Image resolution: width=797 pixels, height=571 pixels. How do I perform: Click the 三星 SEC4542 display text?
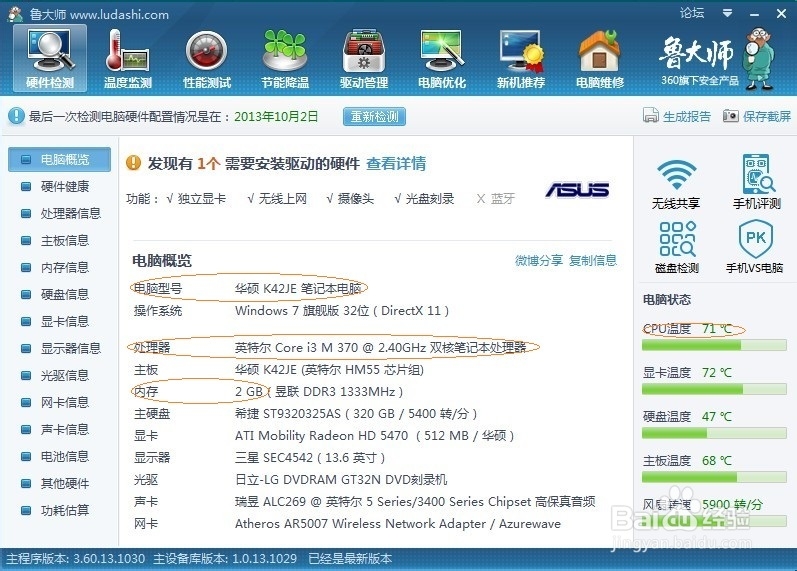[x=310, y=458]
